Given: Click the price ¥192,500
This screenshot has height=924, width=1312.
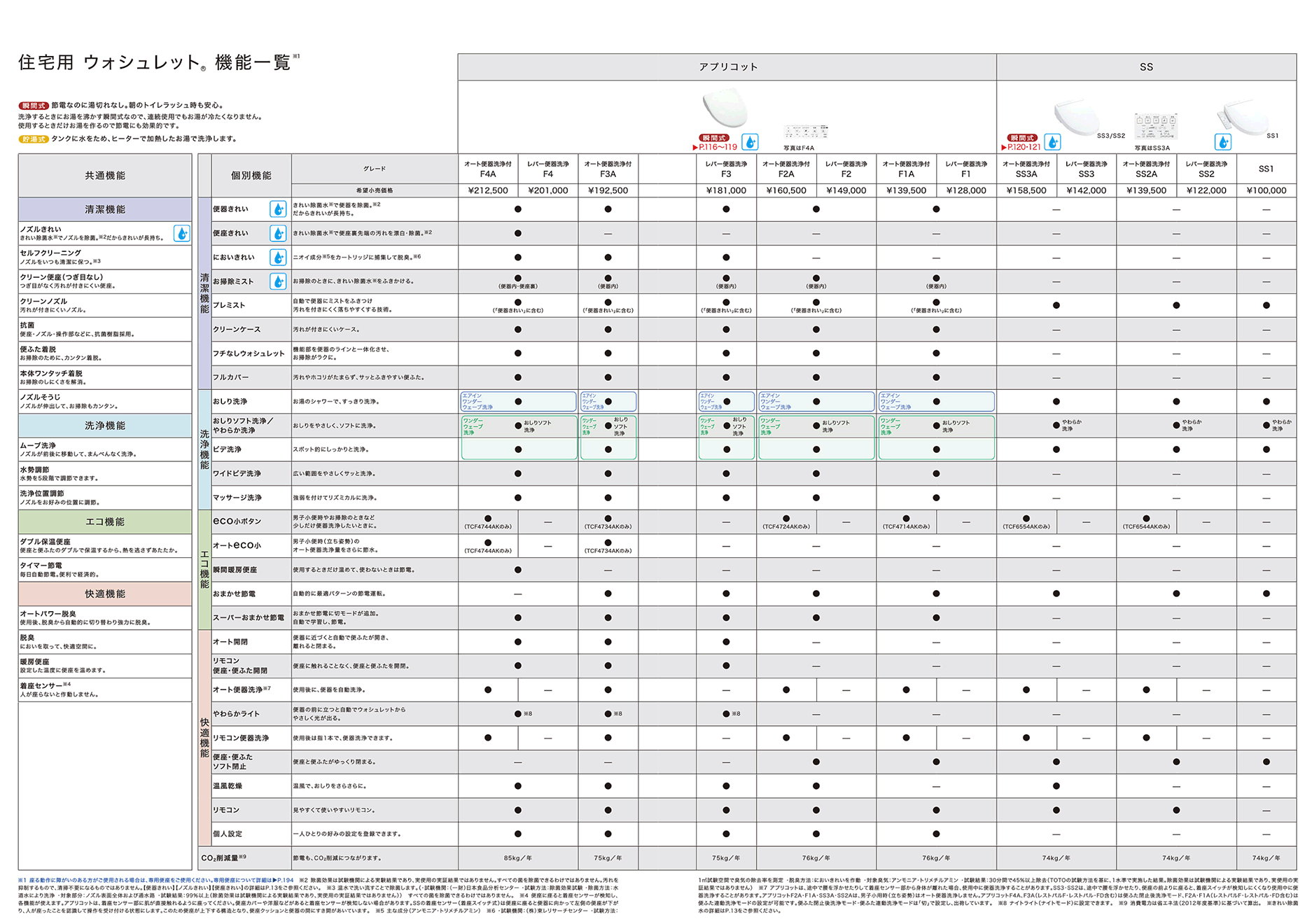Looking at the screenshot, I should (x=608, y=190).
